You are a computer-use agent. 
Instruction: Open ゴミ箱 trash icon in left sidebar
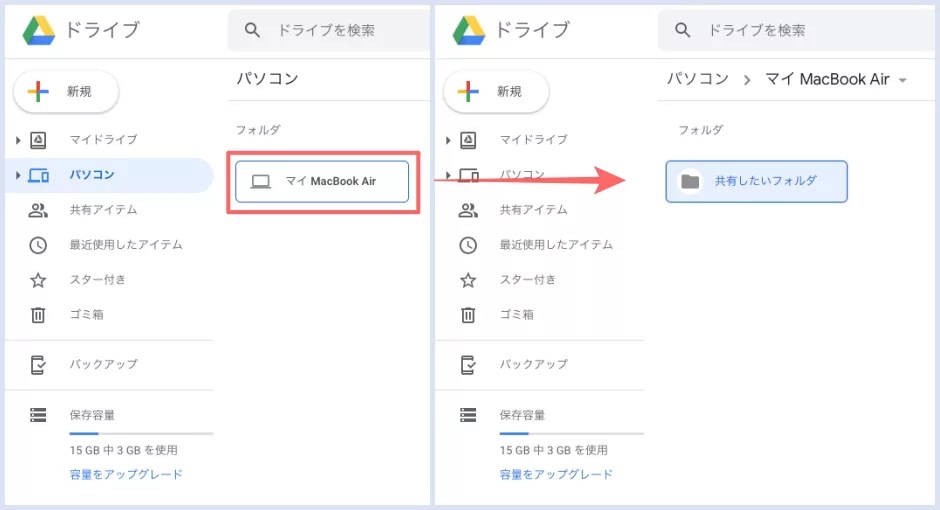click(x=38, y=315)
